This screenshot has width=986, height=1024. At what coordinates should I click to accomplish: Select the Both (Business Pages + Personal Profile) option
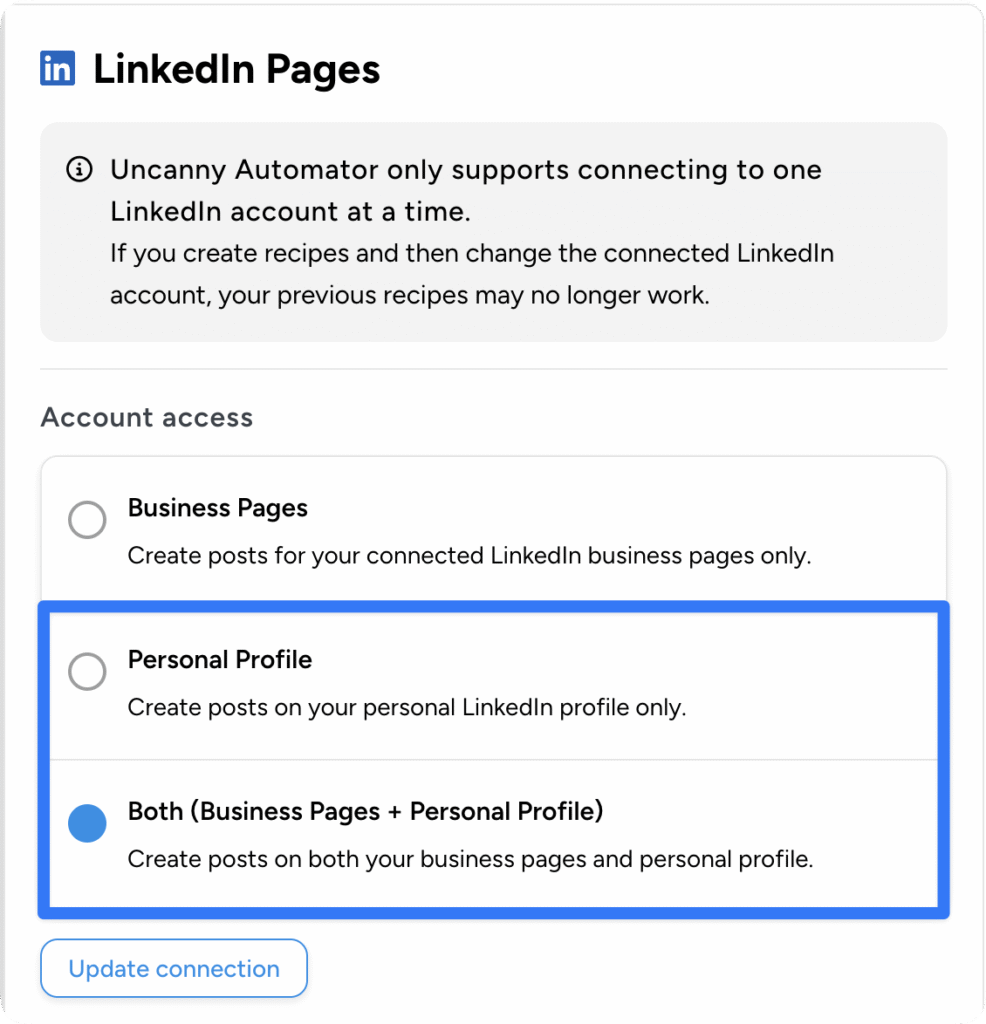[87, 823]
